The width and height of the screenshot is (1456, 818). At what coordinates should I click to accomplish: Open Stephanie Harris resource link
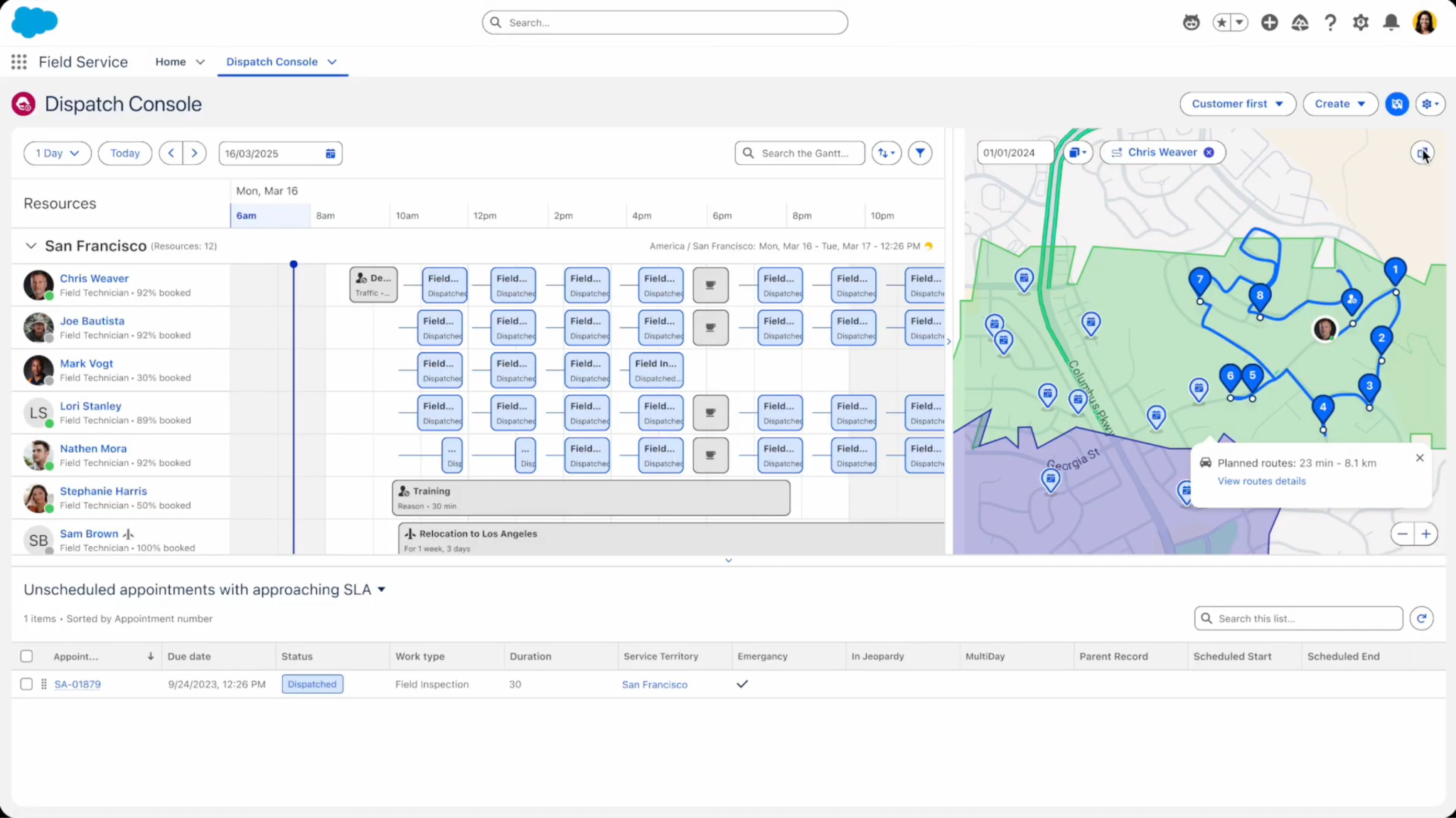103,491
